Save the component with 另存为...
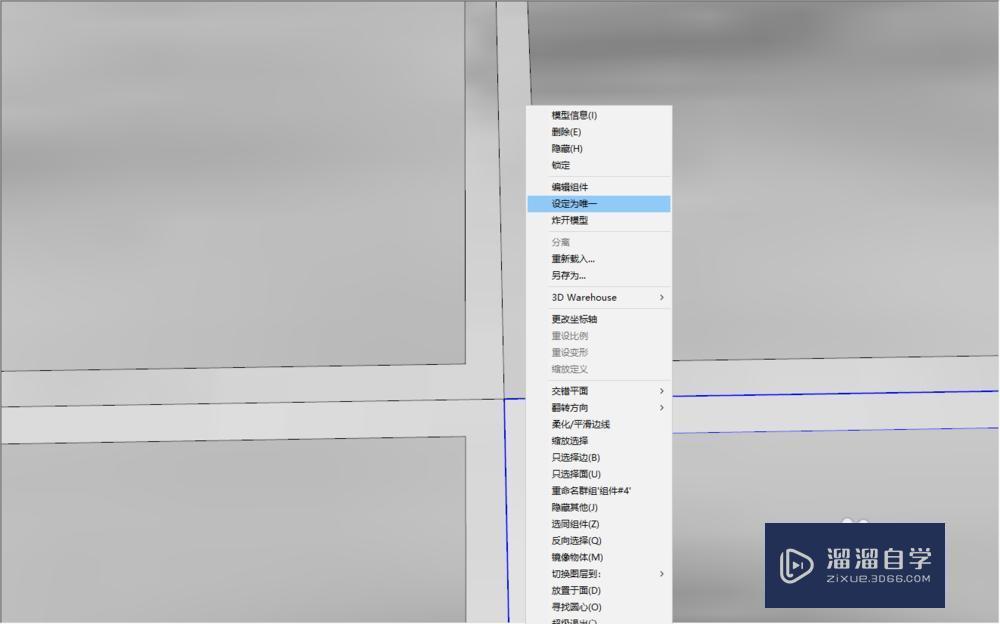Image resolution: width=1000 pixels, height=624 pixels. tap(563, 274)
